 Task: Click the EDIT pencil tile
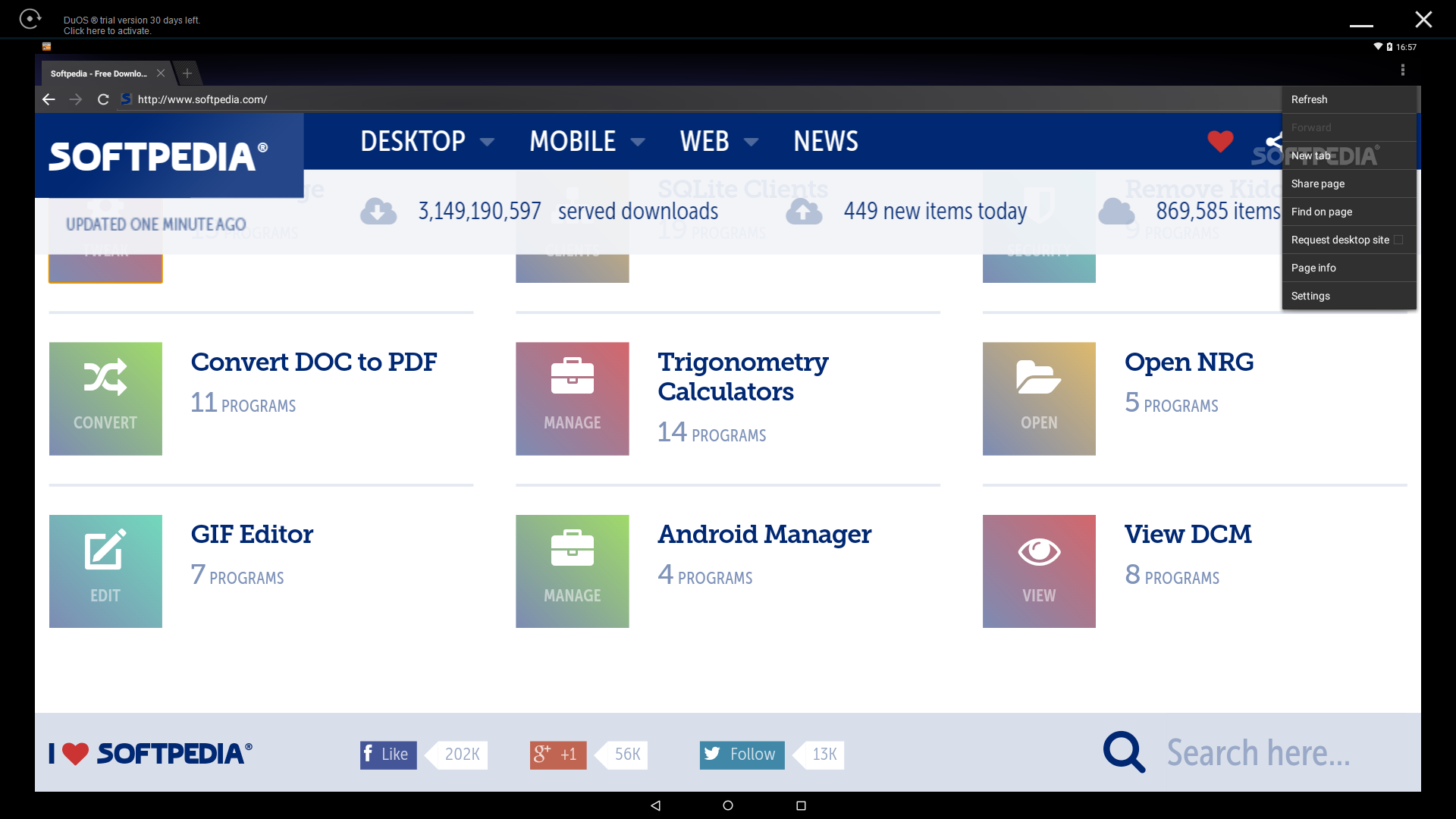tap(105, 571)
